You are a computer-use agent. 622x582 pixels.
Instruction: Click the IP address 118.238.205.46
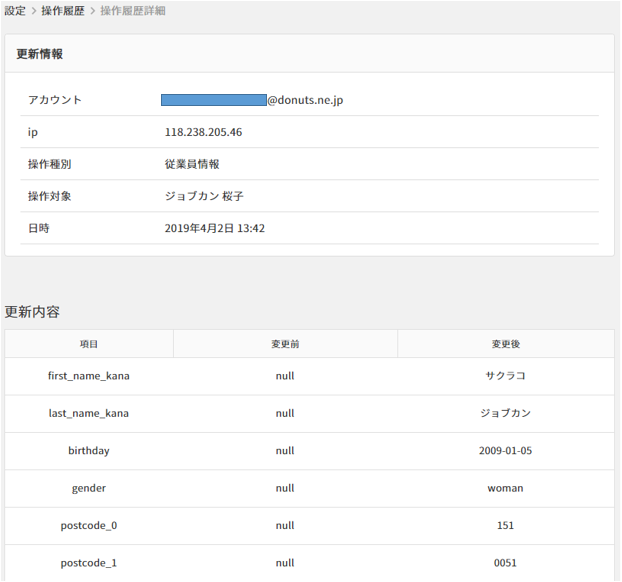click(x=203, y=132)
